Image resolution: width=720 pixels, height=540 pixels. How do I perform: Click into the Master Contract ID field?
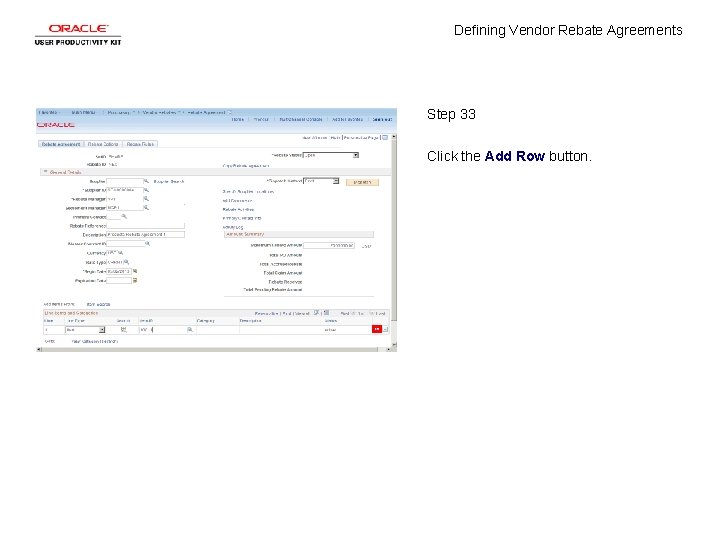125,244
